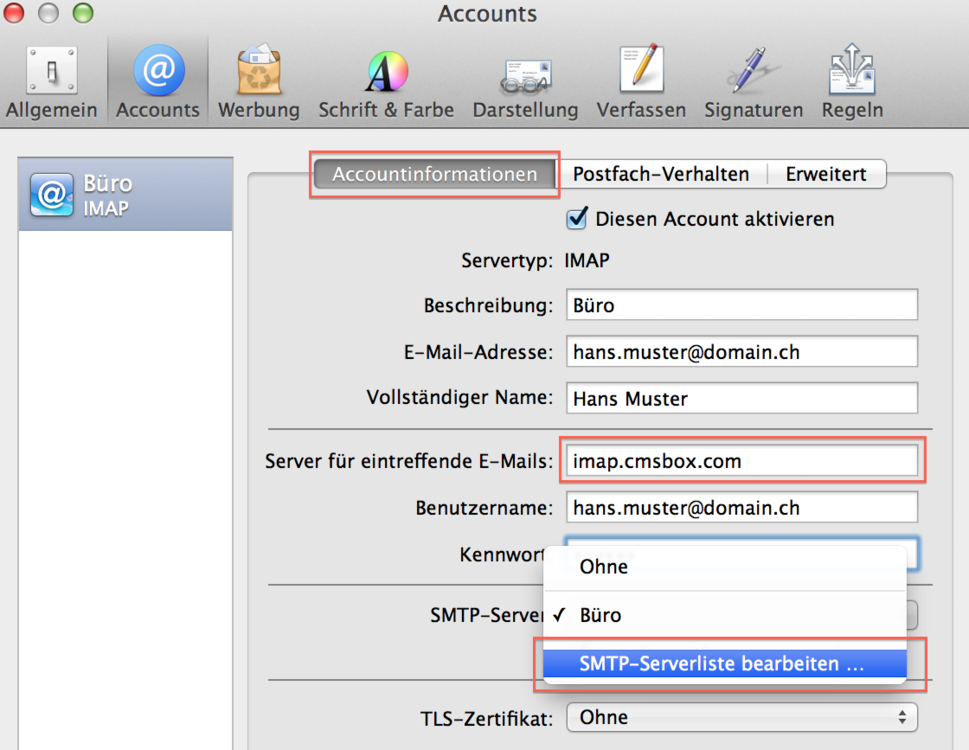Stay on the Accountinformationen tab
The image size is (969, 750).
[x=434, y=173]
